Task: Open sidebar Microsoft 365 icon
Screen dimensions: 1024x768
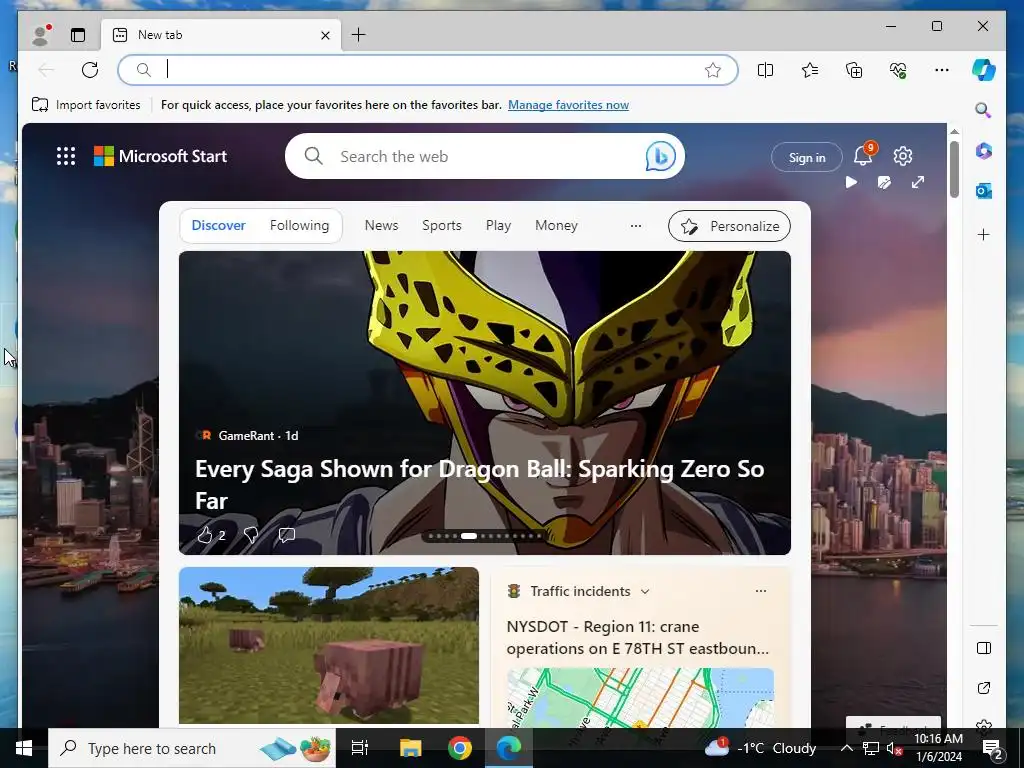Action: pos(984,151)
